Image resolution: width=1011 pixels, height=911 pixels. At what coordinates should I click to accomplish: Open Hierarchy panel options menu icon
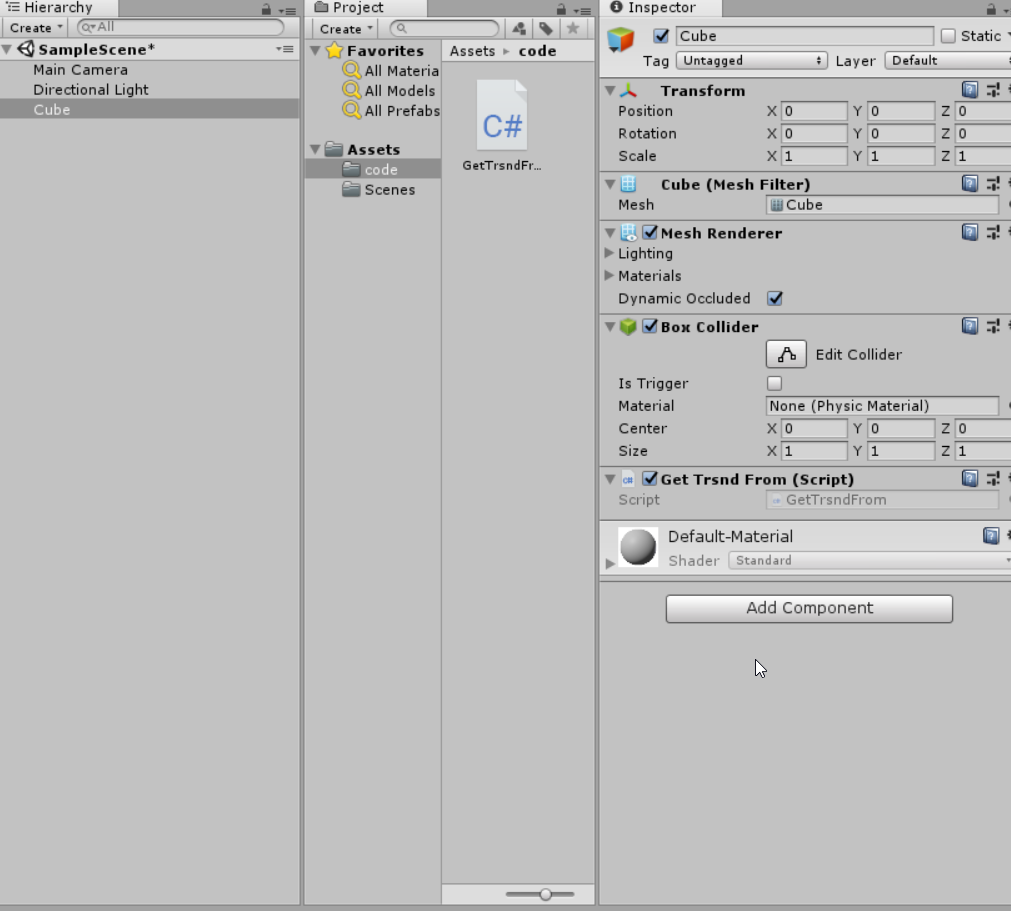(288, 11)
